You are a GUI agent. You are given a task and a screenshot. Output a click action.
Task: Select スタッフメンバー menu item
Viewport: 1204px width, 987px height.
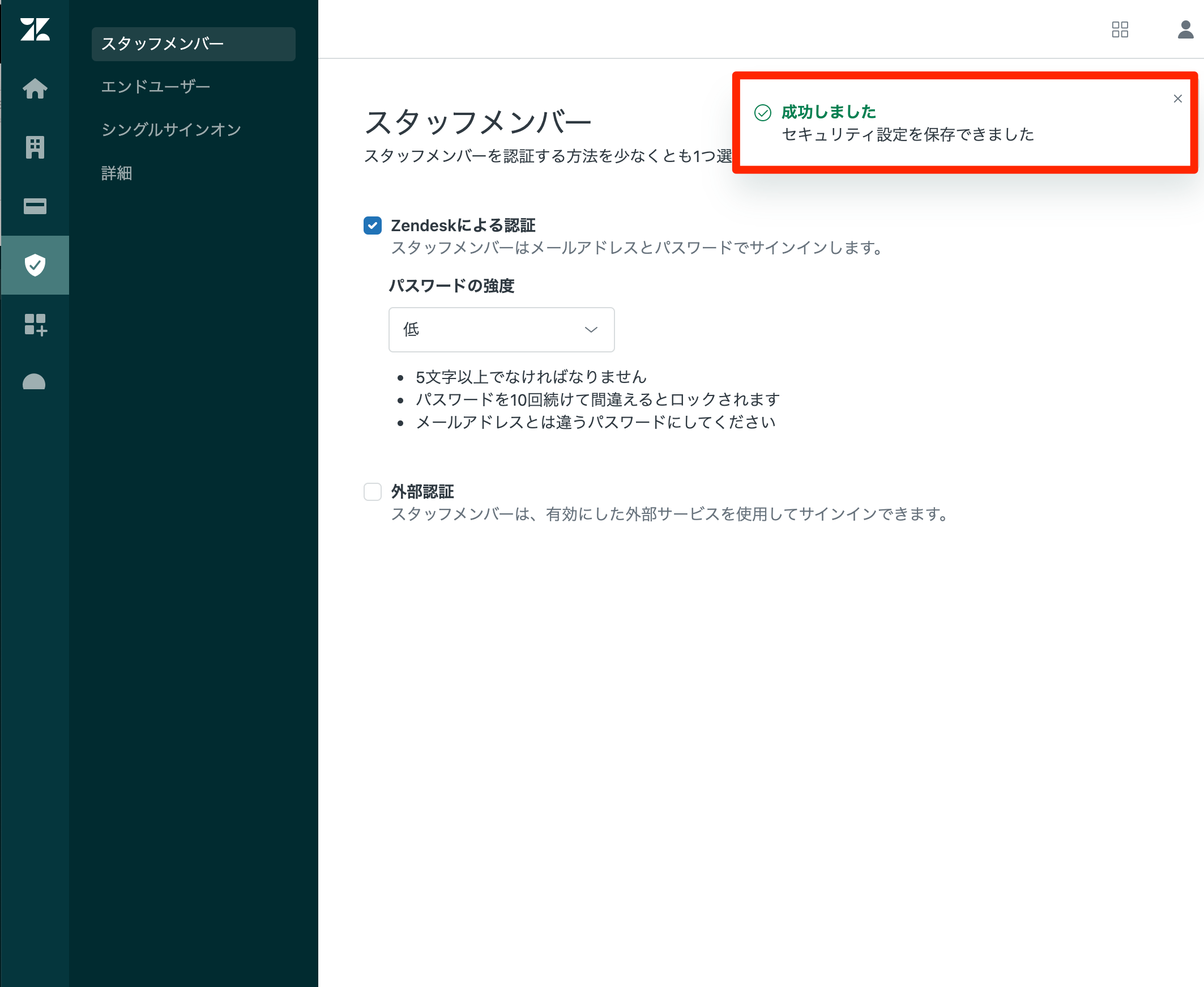coord(193,44)
